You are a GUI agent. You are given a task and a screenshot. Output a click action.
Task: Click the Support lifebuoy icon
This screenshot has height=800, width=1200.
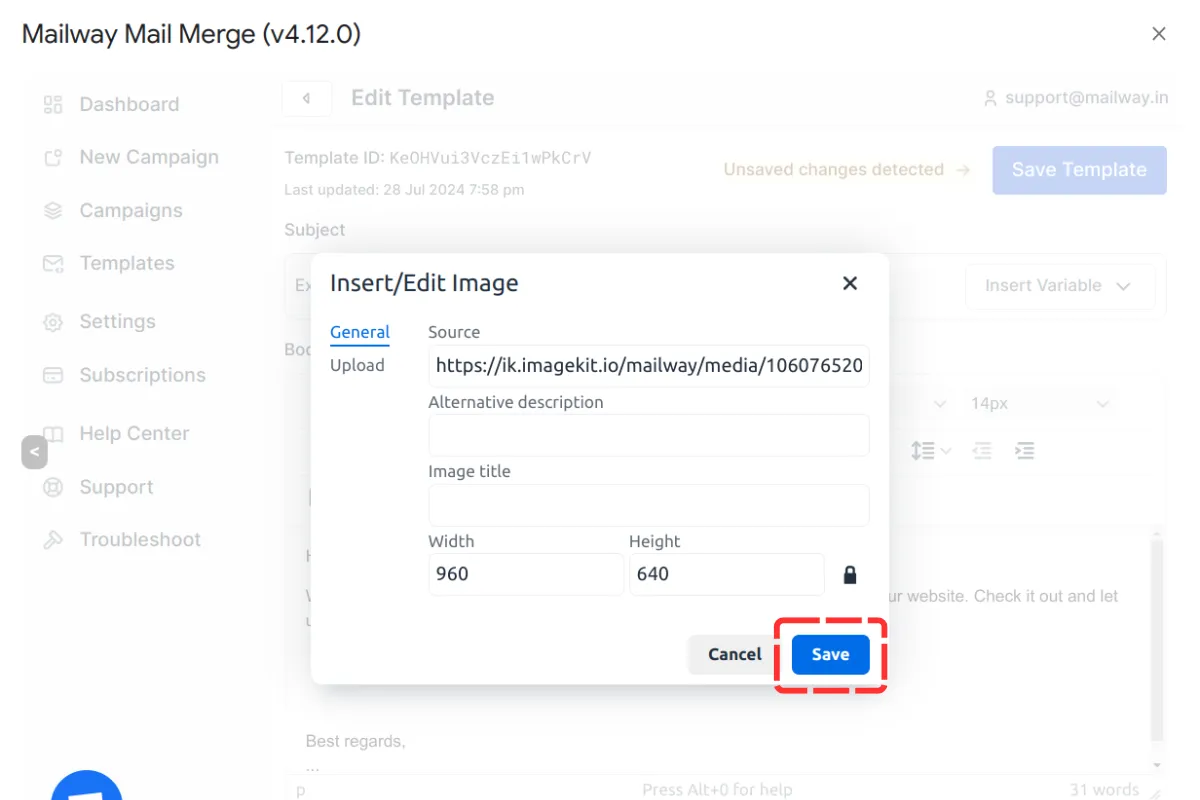[53, 488]
